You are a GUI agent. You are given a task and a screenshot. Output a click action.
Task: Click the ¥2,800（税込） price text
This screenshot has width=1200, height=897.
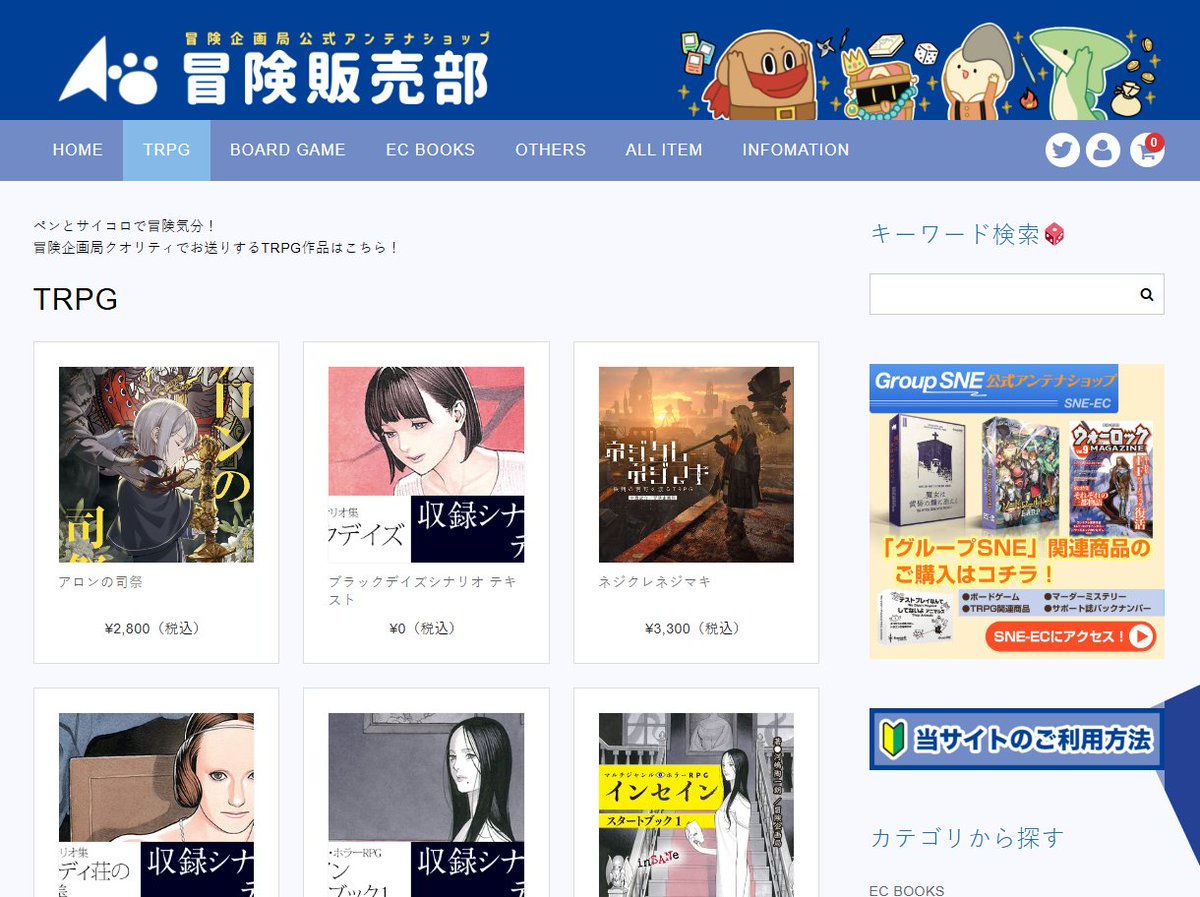coord(156,629)
